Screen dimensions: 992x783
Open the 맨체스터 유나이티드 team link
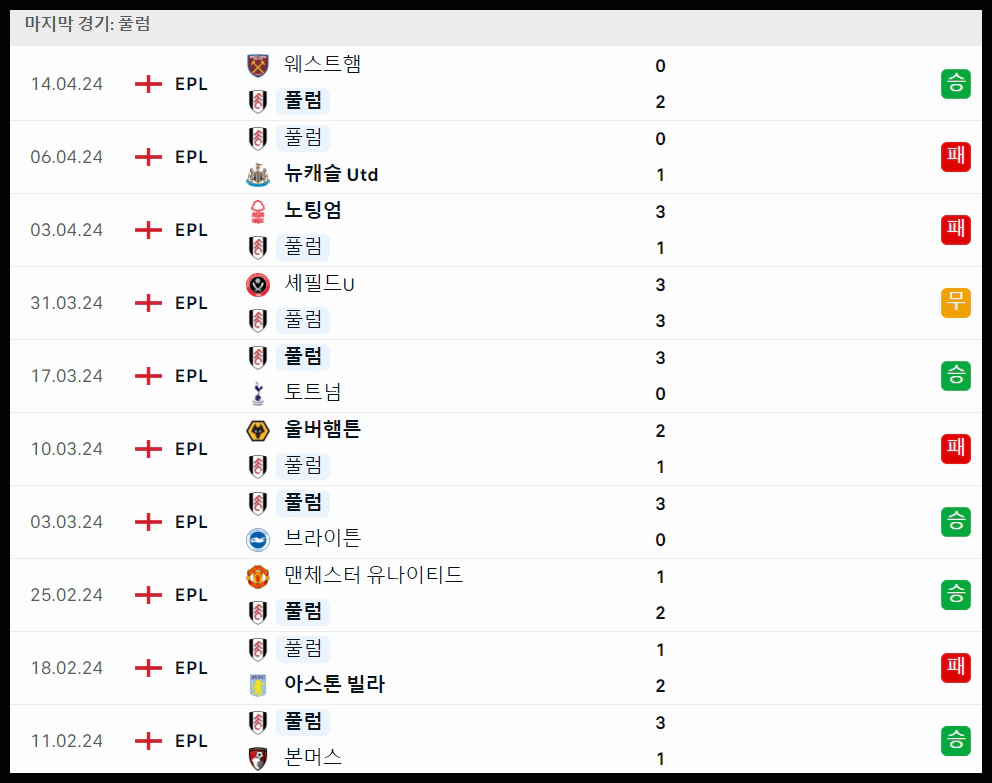click(373, 575)
